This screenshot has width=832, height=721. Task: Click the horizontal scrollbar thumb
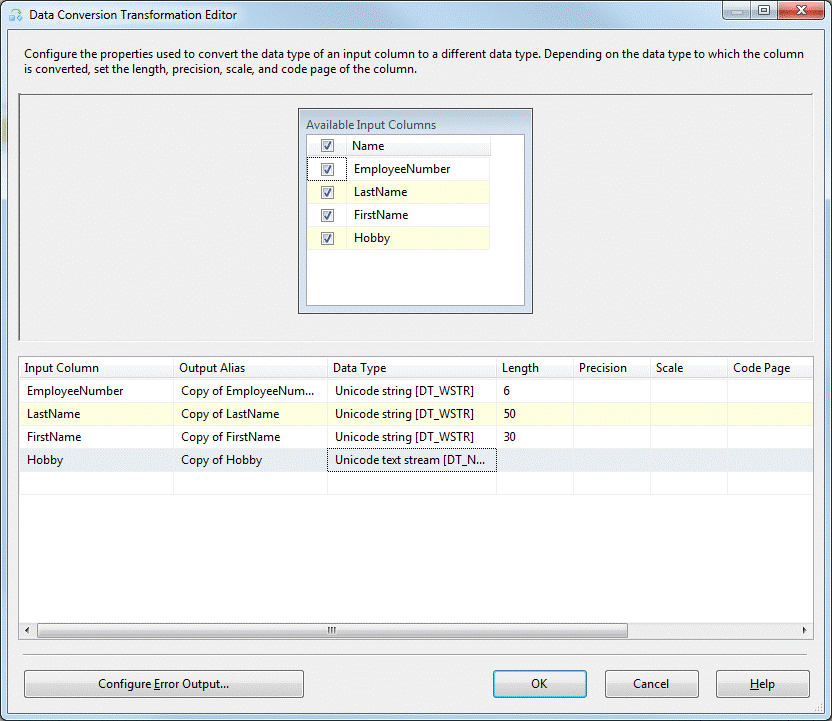pyautogui.click(x=332, y=630)
